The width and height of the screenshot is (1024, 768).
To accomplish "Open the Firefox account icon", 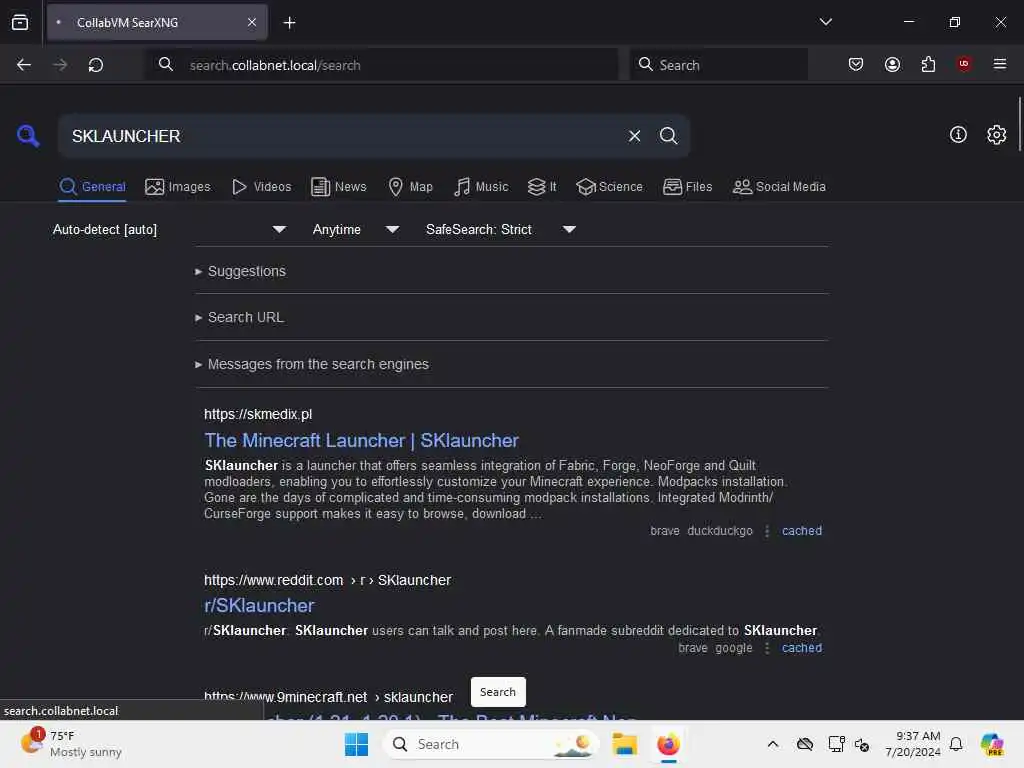I will click(x=892, y=64).
